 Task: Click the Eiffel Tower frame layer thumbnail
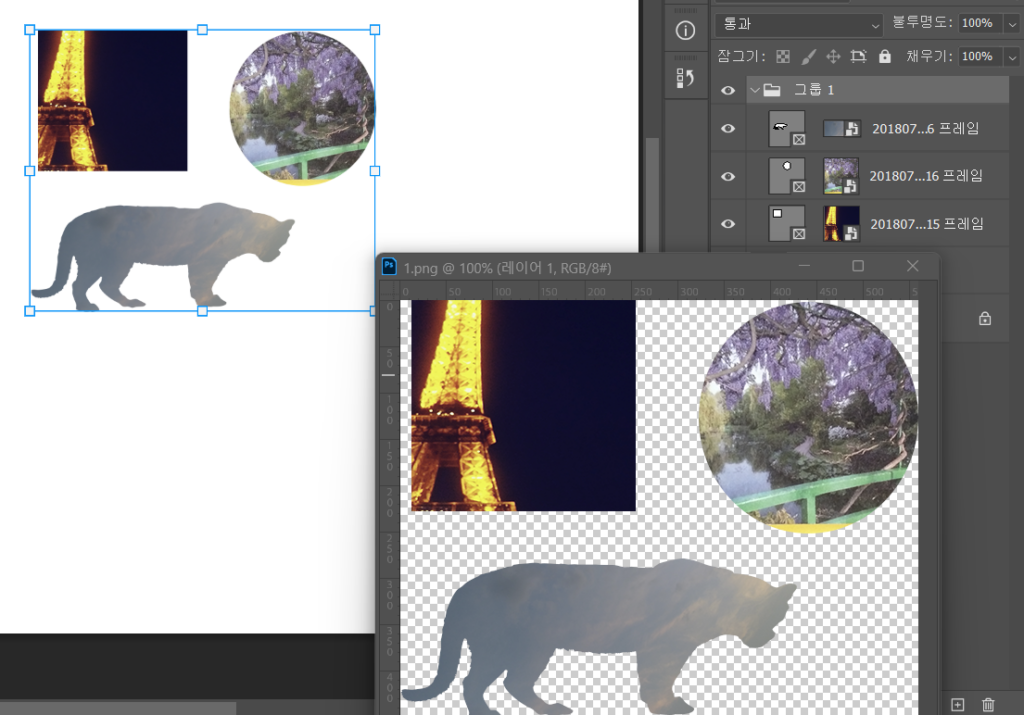pos(840,223)
